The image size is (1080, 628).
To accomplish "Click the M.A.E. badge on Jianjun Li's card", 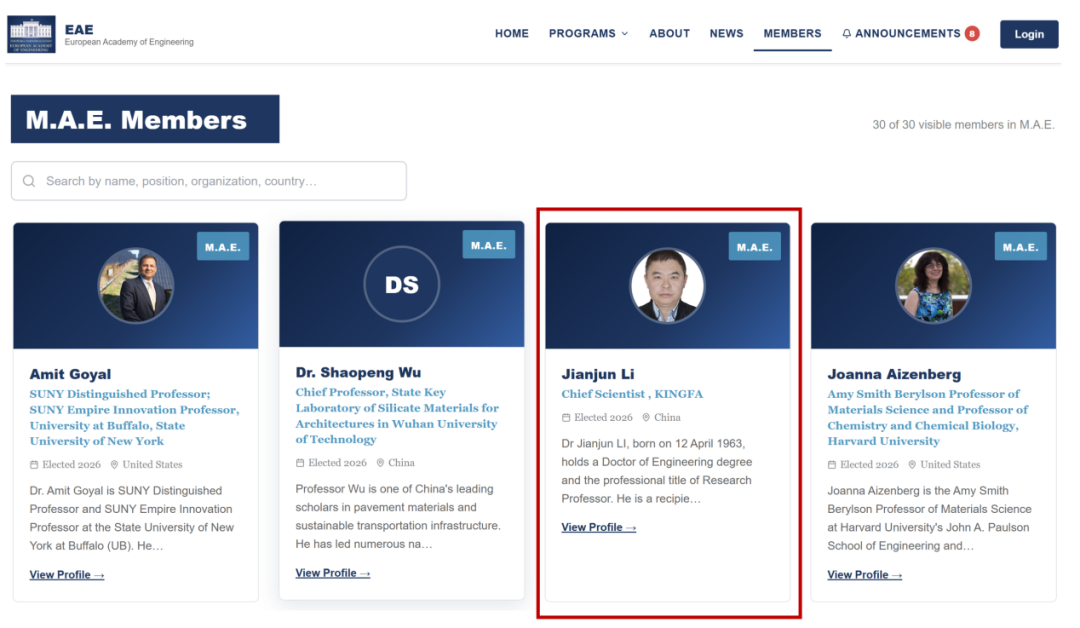I will tap(754, 247).
